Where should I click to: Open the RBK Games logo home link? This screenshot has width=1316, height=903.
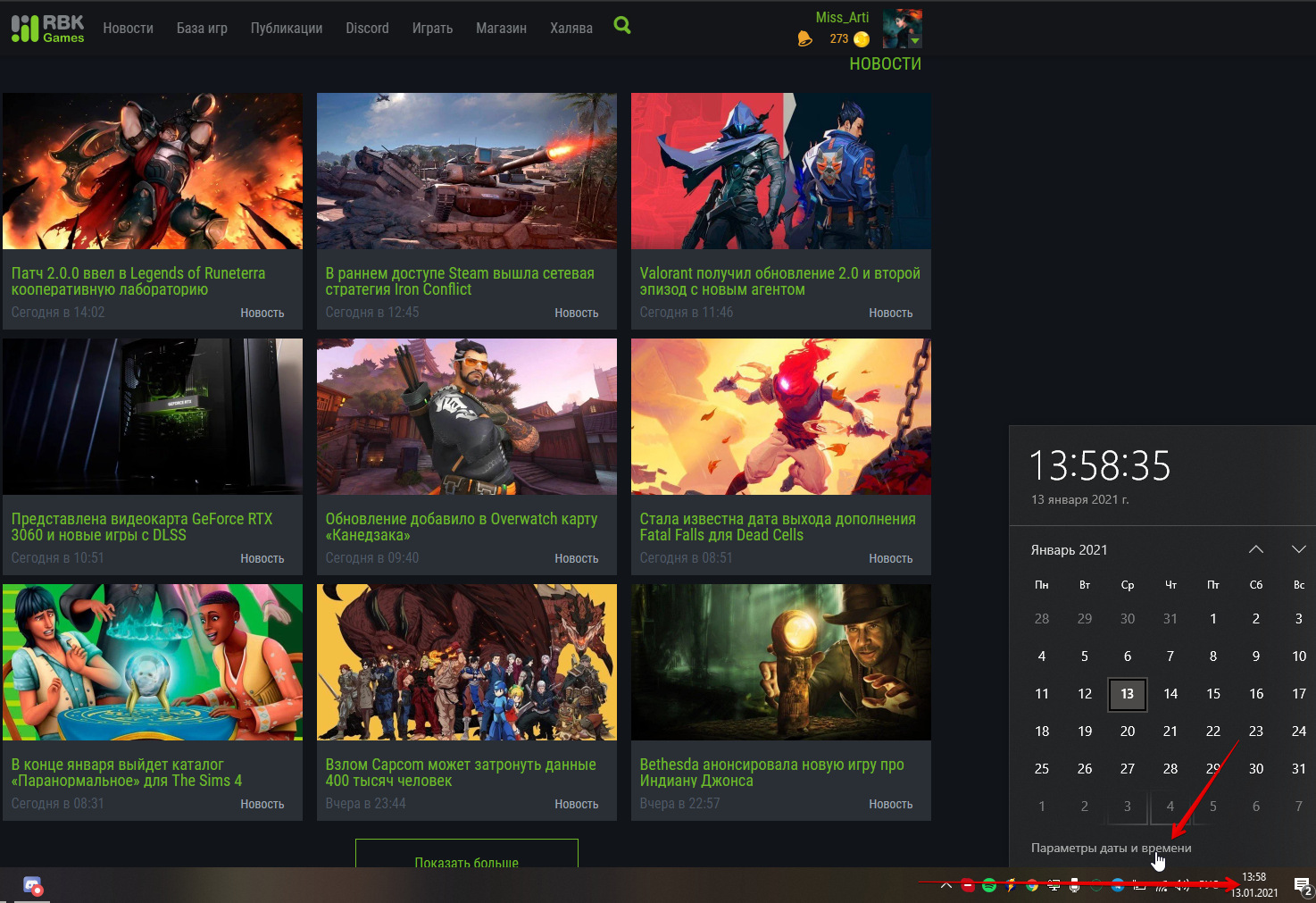coord(48,28)
